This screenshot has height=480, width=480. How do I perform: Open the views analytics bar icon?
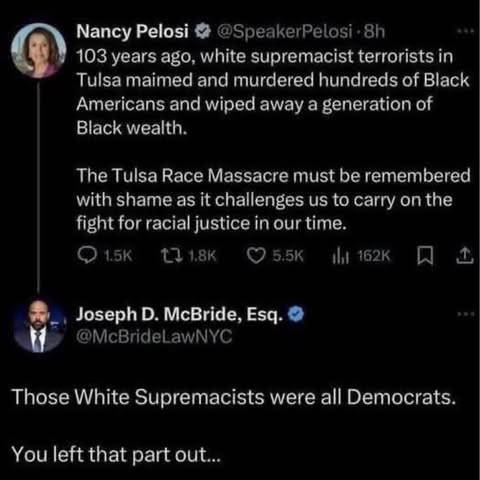pos(340,256)
